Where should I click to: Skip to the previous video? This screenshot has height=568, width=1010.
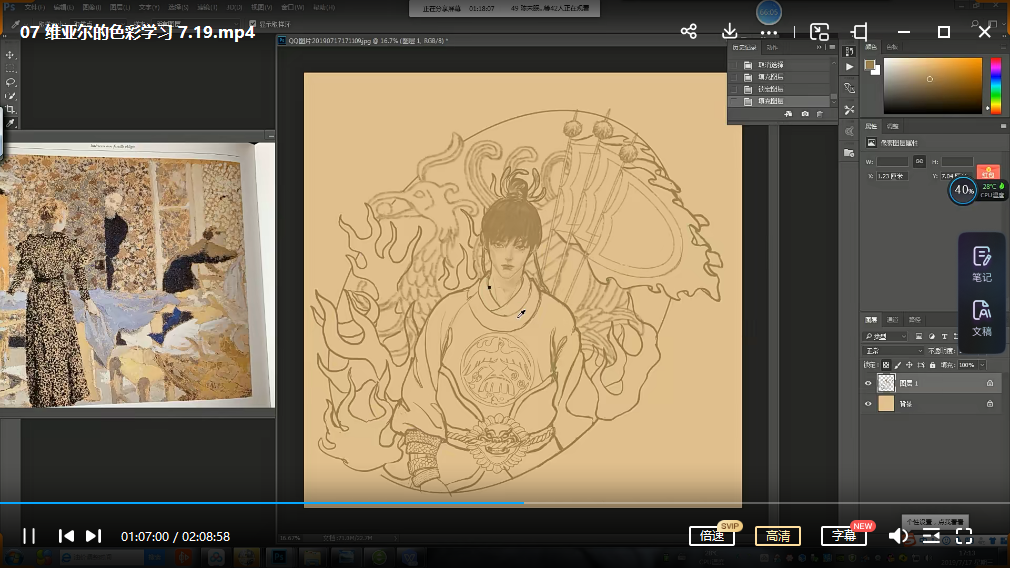66,536
